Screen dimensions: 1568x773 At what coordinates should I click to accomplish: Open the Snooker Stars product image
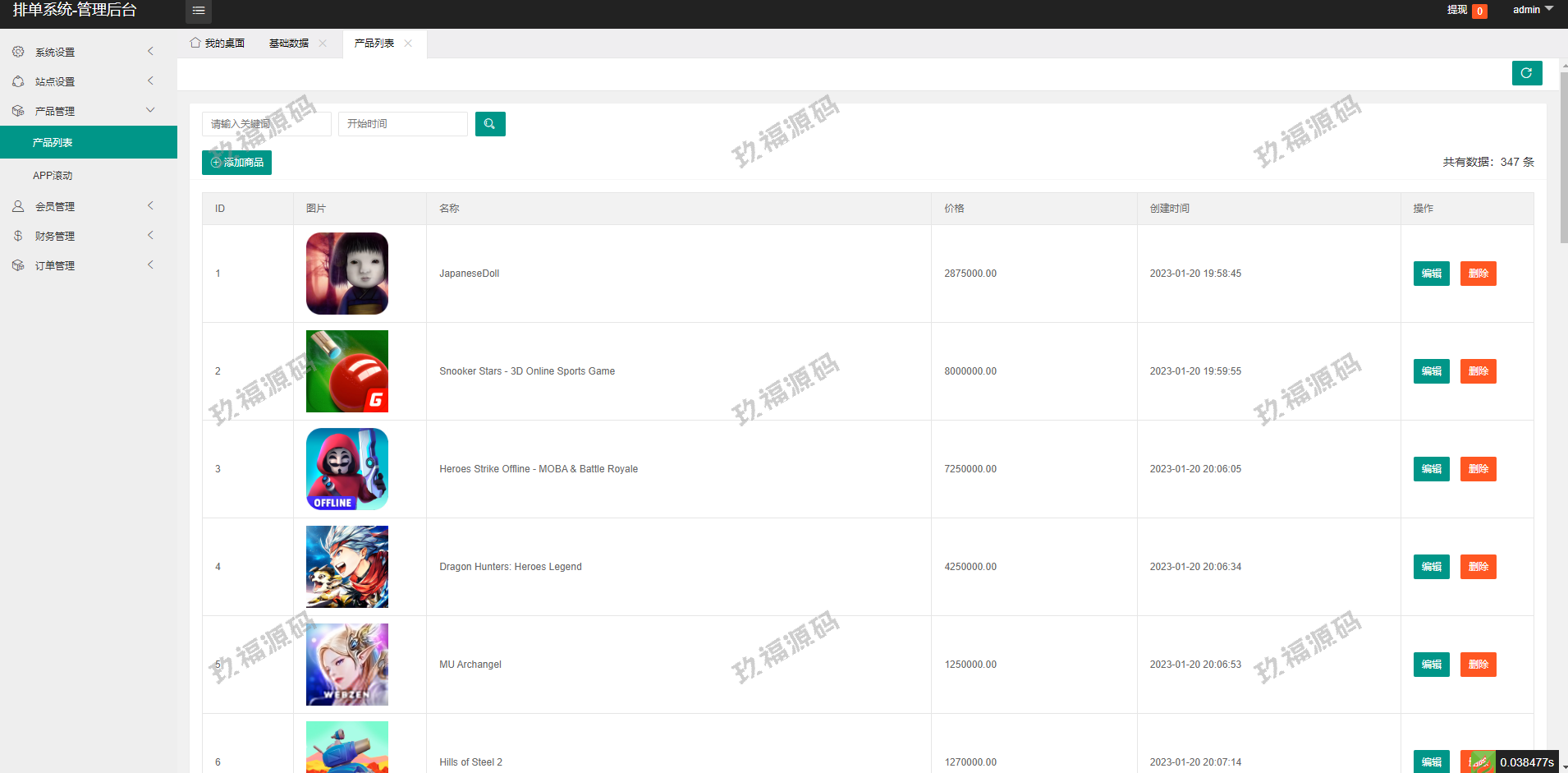click(x=346, y=371)
